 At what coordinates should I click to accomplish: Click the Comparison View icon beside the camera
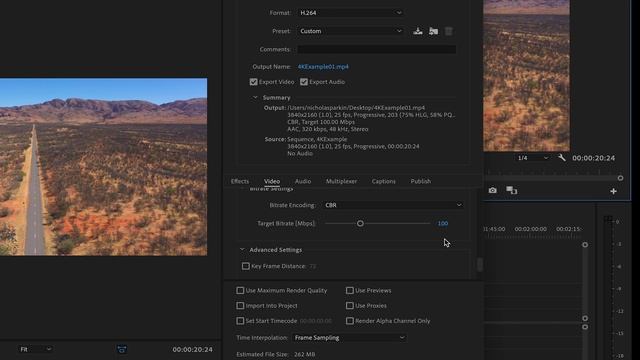coord(511,190)
